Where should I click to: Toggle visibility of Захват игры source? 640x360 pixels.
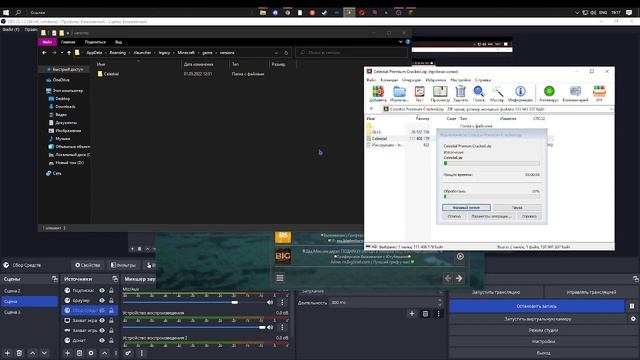point(102,330)
